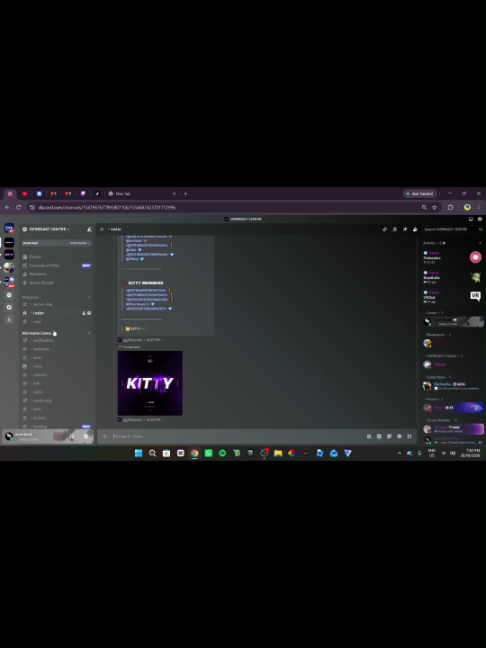Click your avatar in the user panel
486x648 pixels.
tap(9, 436)
